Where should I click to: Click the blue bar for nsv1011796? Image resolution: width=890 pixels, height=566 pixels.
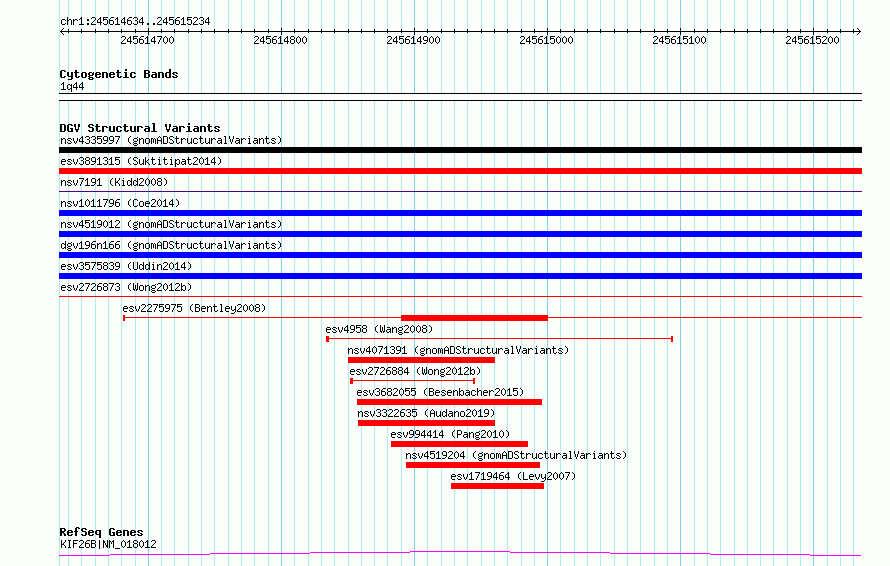460,213
